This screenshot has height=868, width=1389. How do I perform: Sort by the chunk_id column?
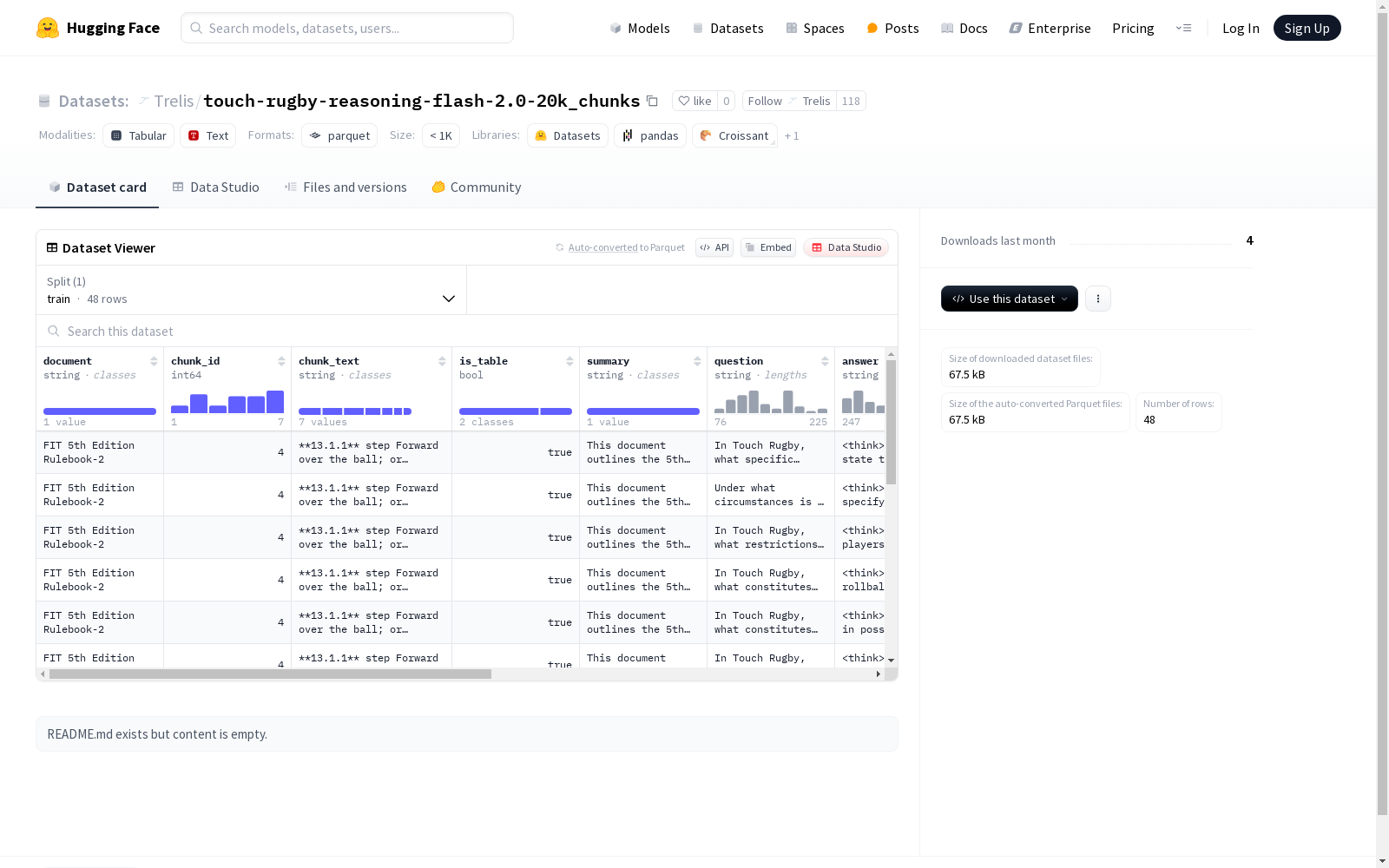click(281, 361)
